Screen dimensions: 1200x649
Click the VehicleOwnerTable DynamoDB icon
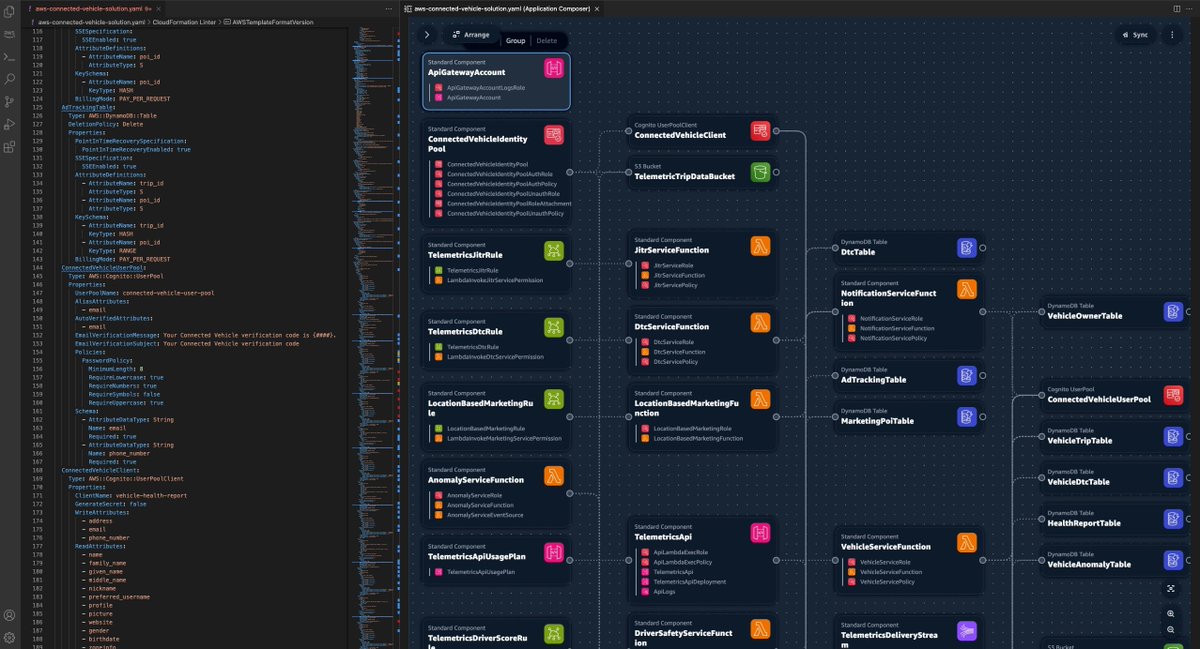(x=1174, y=312)
